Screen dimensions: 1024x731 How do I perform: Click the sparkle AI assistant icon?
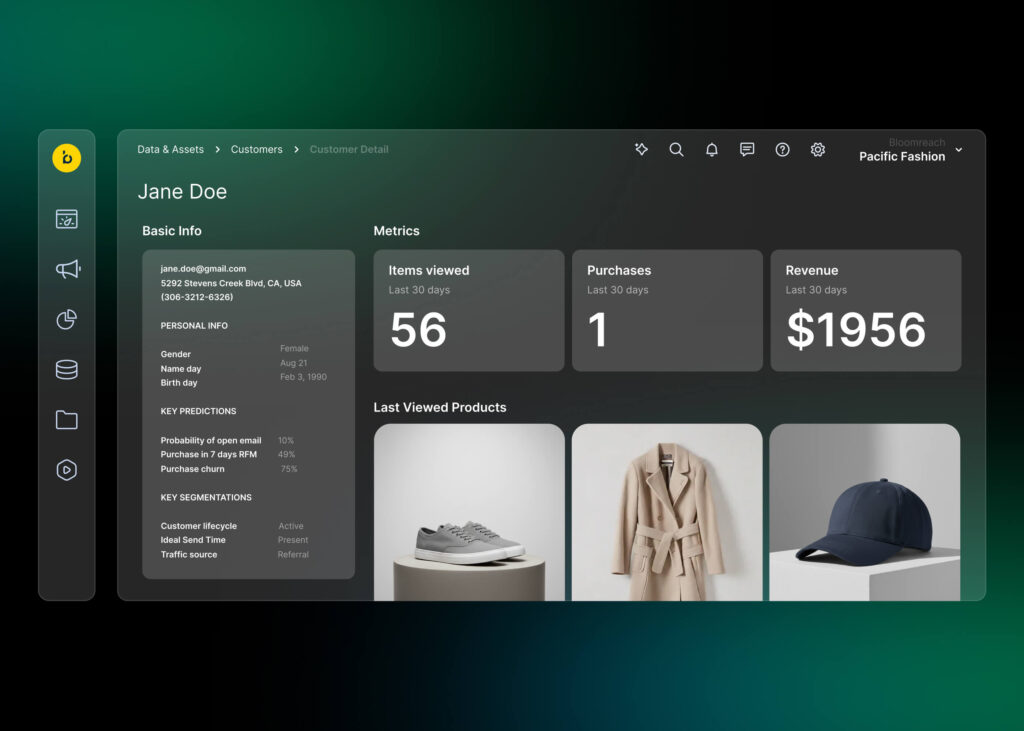click(642, 149)
